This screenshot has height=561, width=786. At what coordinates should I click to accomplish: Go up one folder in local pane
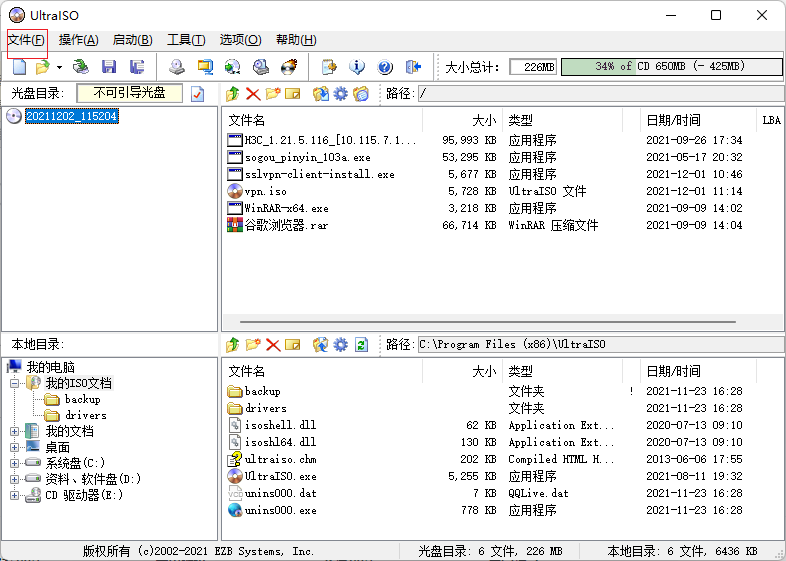[233, 344]
